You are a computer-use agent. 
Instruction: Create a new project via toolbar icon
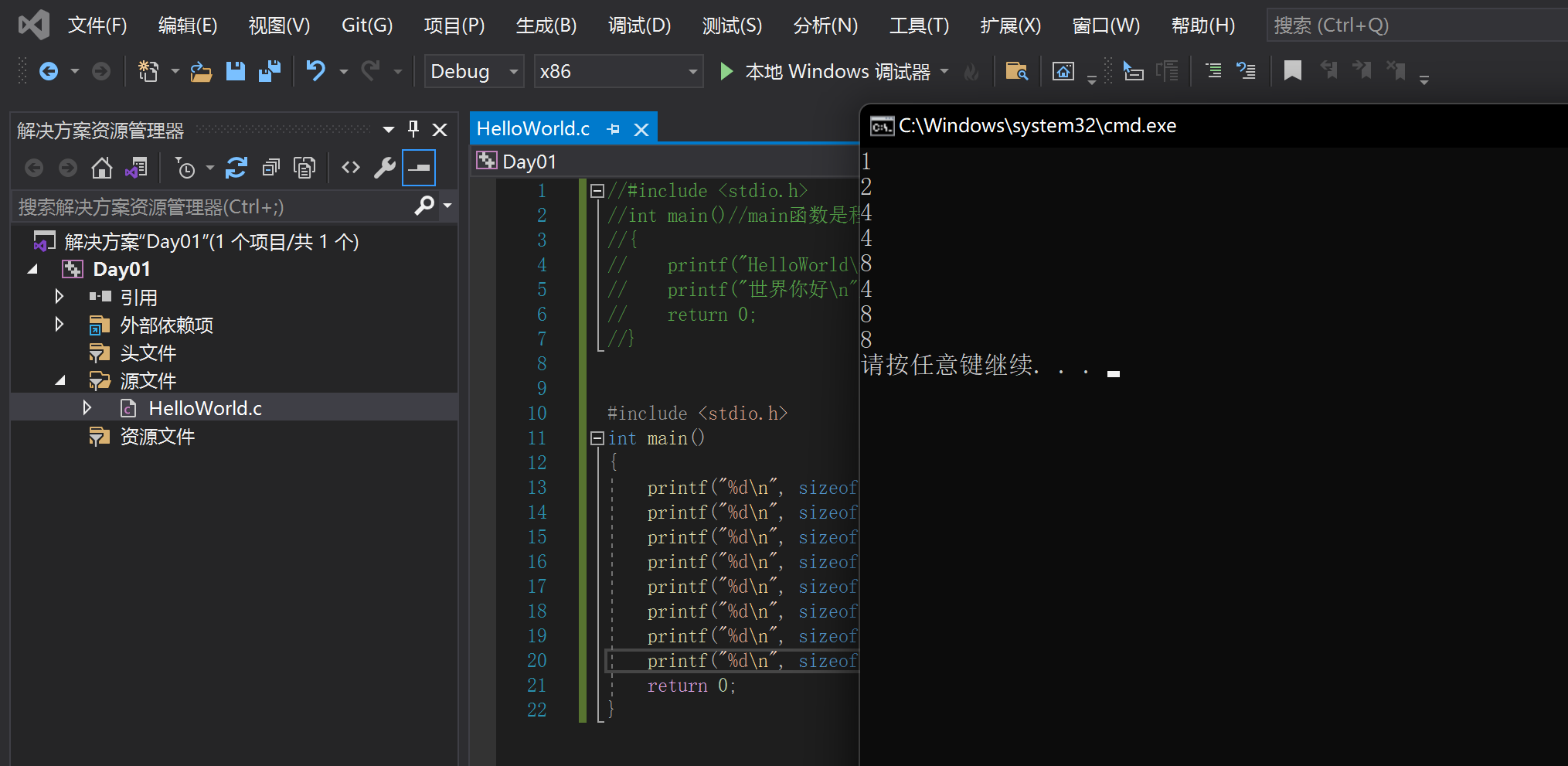click(148, 72)
